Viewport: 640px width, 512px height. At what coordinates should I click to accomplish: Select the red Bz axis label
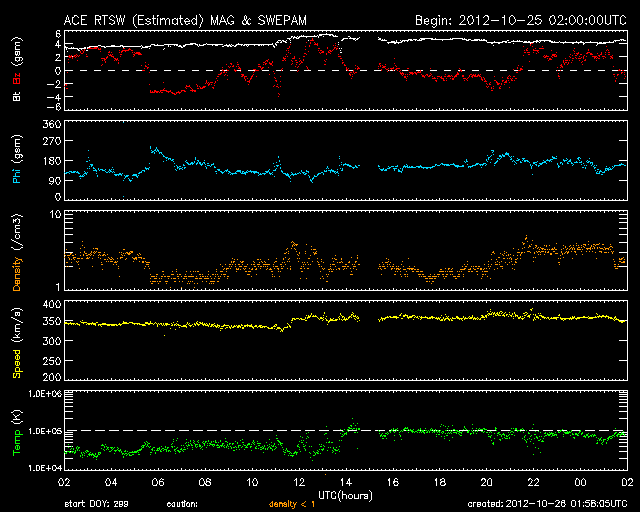coord(17,78)
